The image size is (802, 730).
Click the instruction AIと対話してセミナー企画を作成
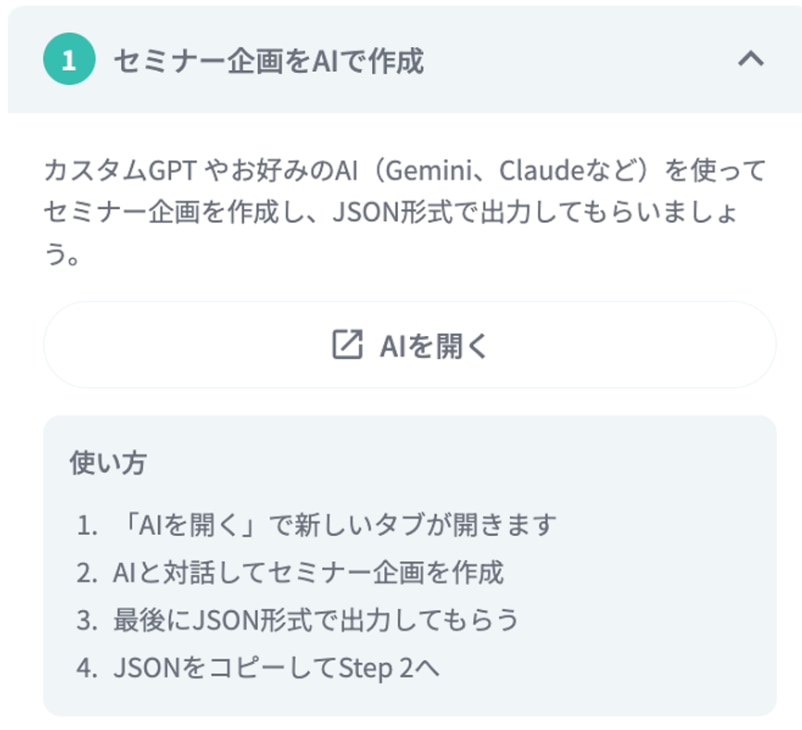[308, 572]
